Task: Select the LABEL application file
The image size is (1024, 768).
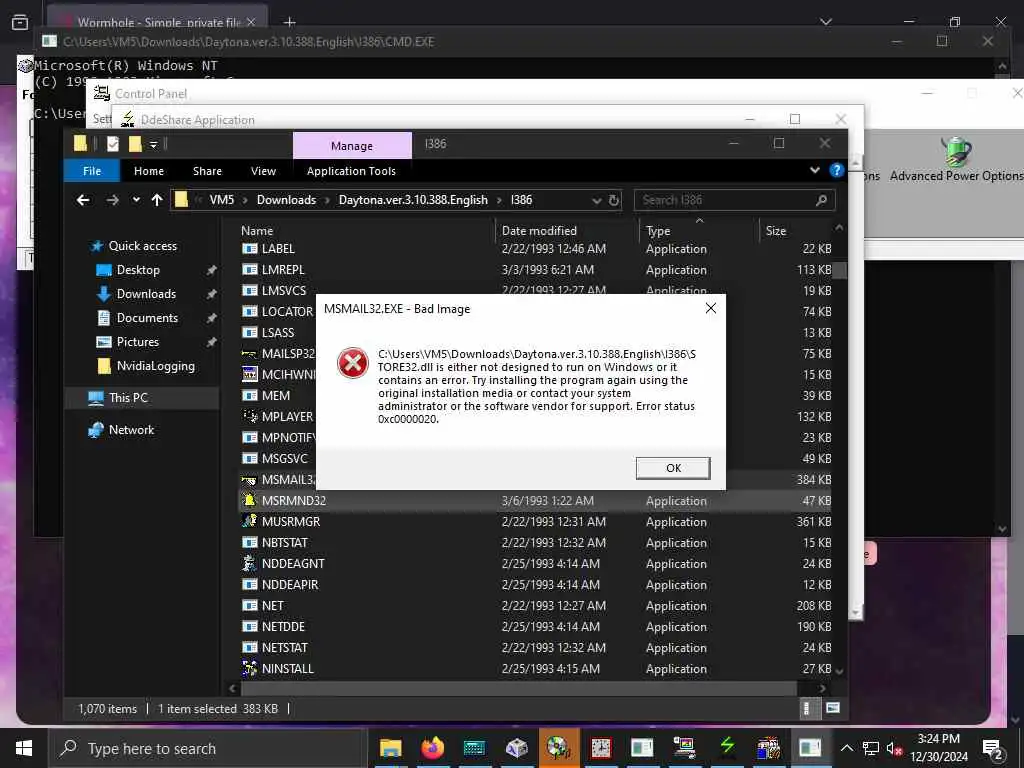Action: click(x=278, y=249)
